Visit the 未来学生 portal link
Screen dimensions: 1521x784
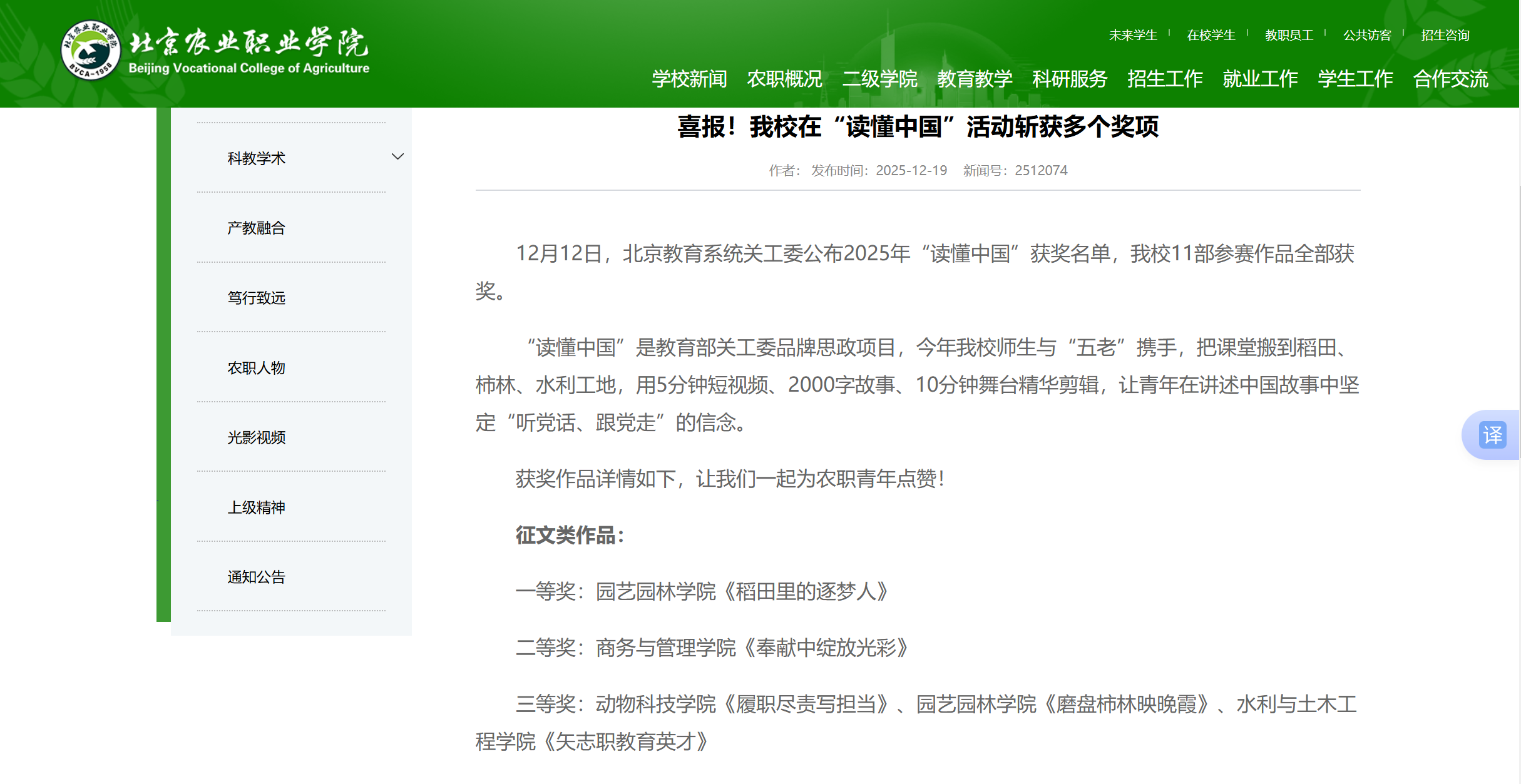pos(1132,35)
